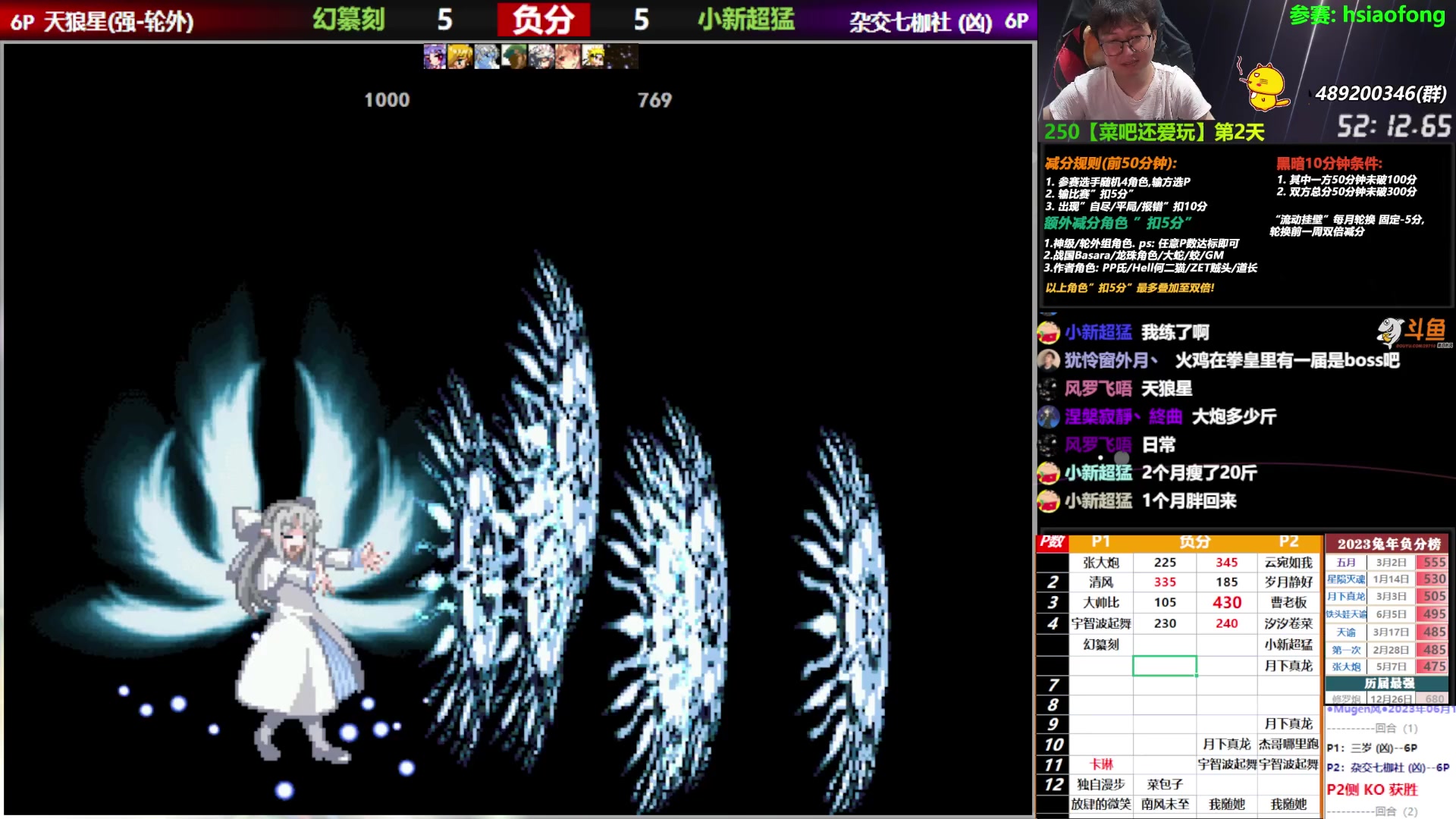
Task: Click the life value 1000 in game
Action: coord(387,100)
